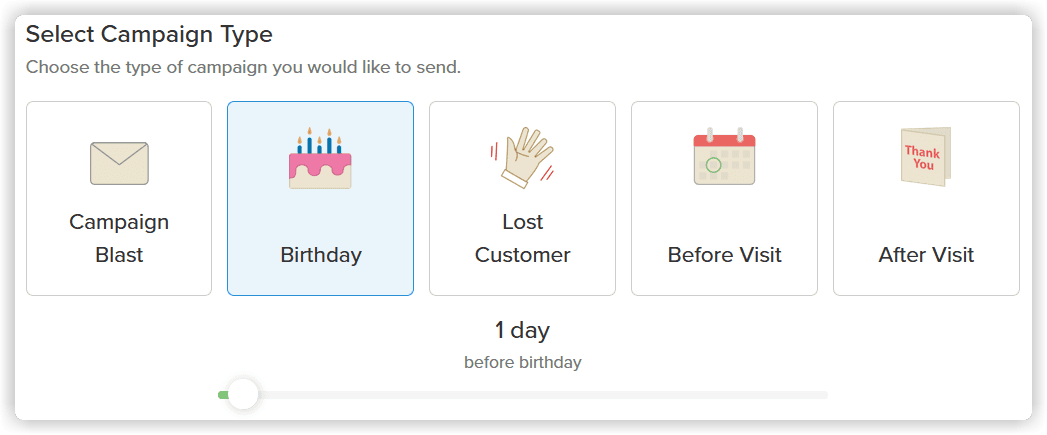Select the Birthday label text
Image resolution: width=1047 pixels, height=435 pixels.
click(x=320, y=255)
